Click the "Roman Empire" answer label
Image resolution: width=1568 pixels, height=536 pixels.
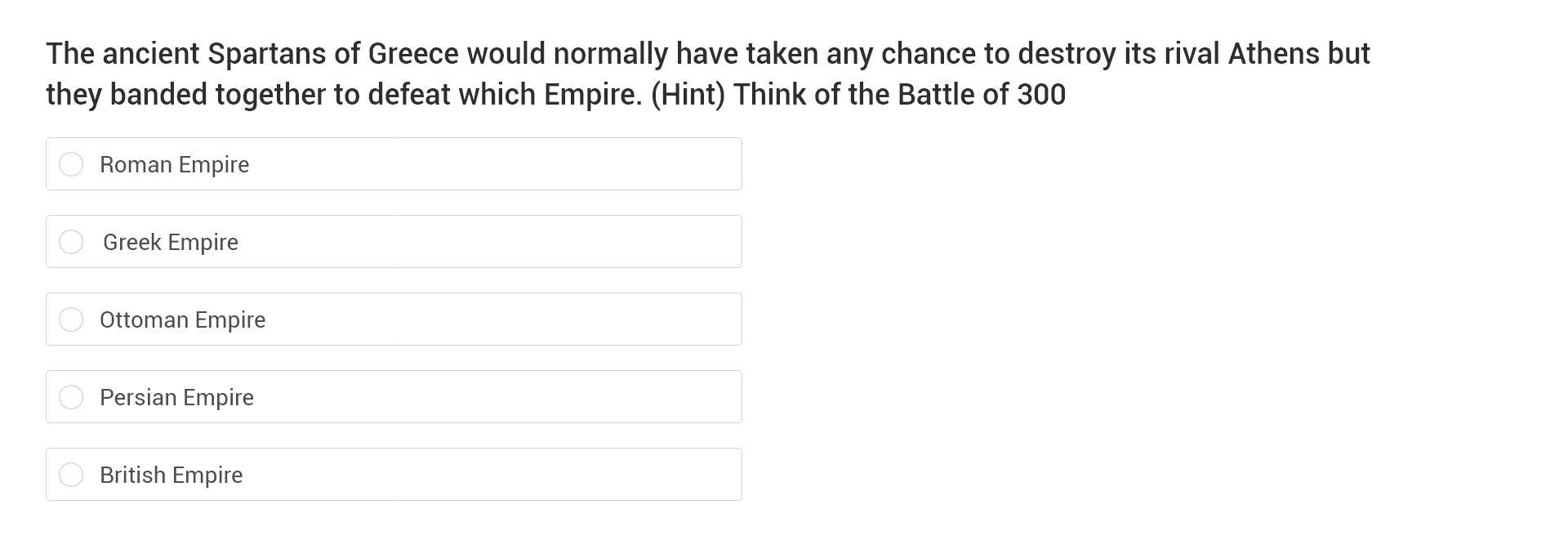[174, 164]
